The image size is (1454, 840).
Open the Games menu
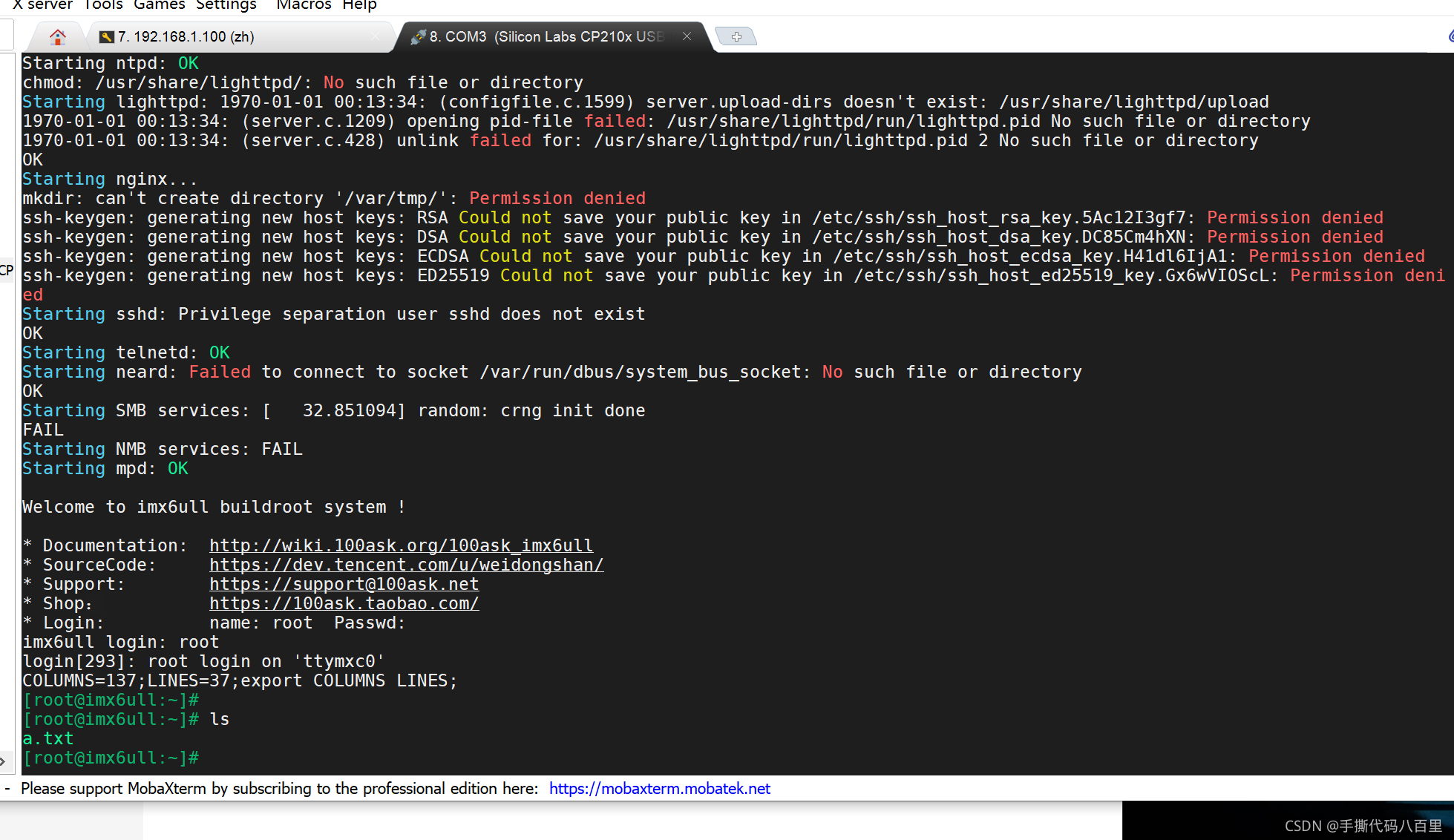click(x=160, y=5)
